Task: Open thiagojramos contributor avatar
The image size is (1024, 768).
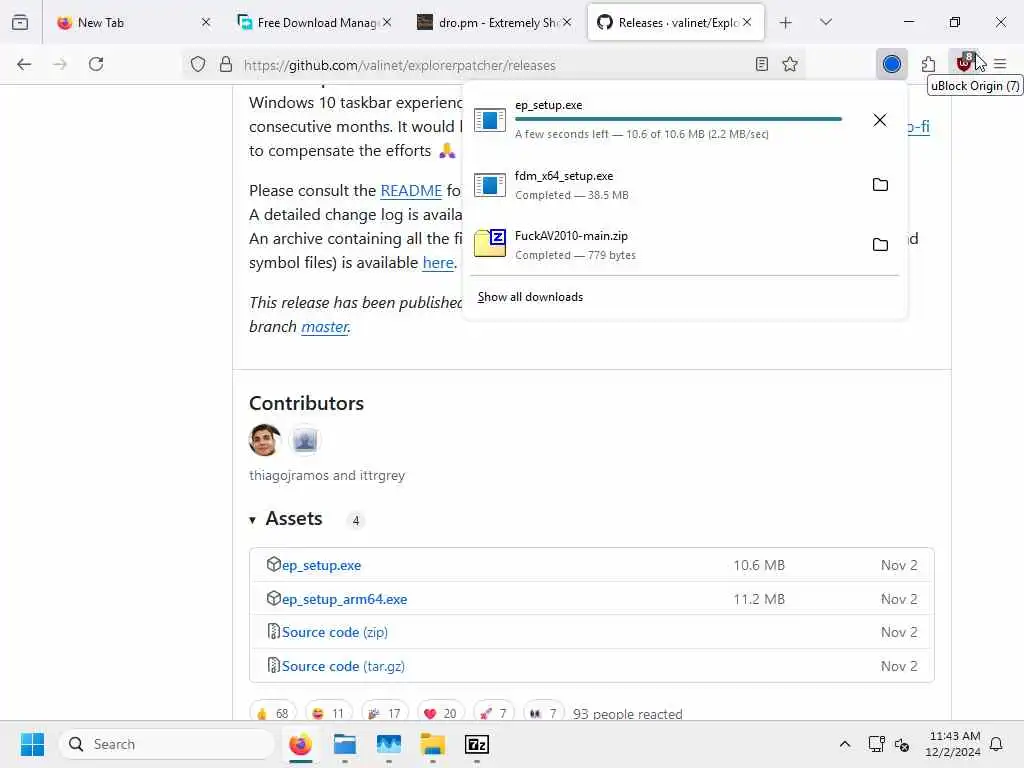Action: click(x=264, y=440)
